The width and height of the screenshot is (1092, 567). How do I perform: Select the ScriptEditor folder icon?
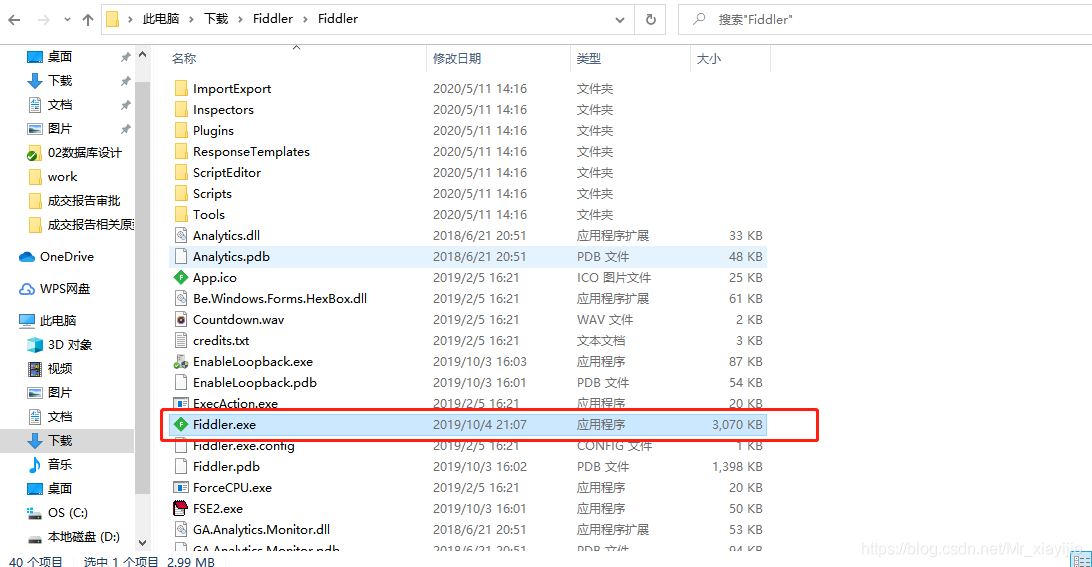181,172
